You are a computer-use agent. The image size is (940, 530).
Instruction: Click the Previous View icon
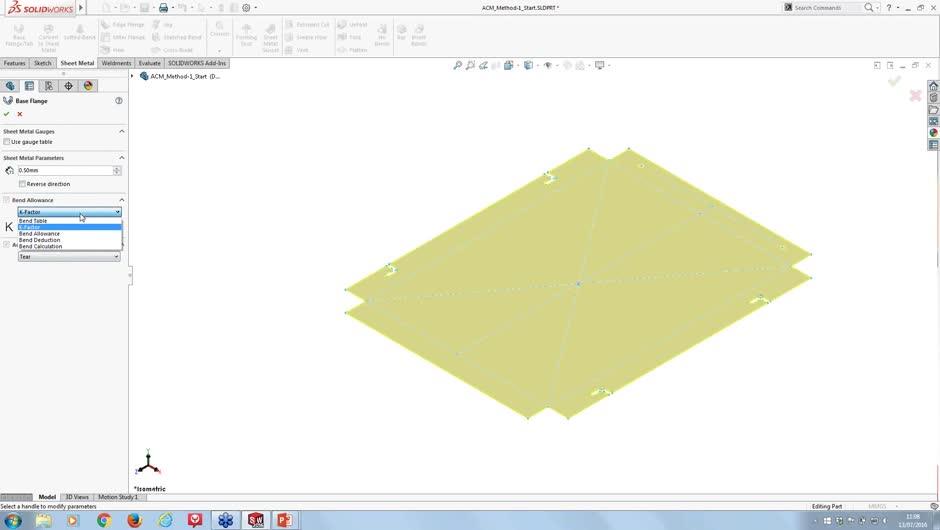click(483, 65)
